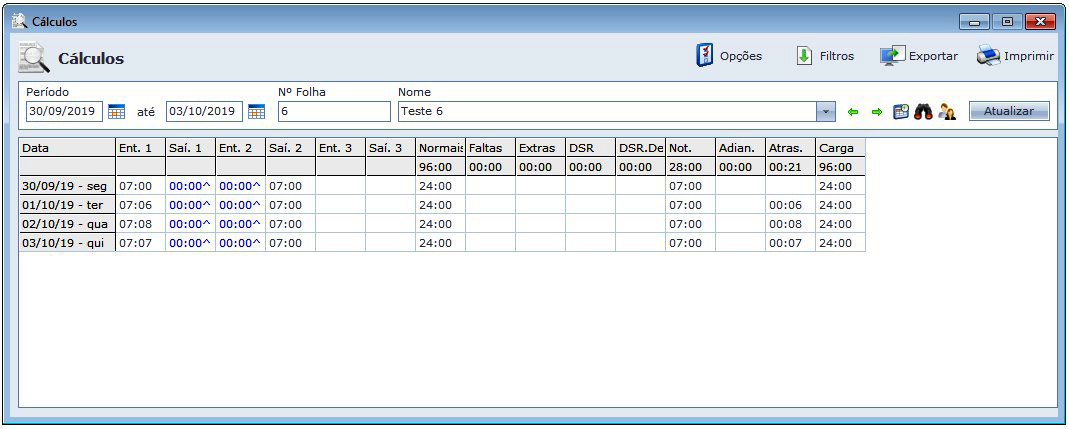Viewport: 1069px width, 429px height.
Task: Click the period start date field
Action: [64, 111]
